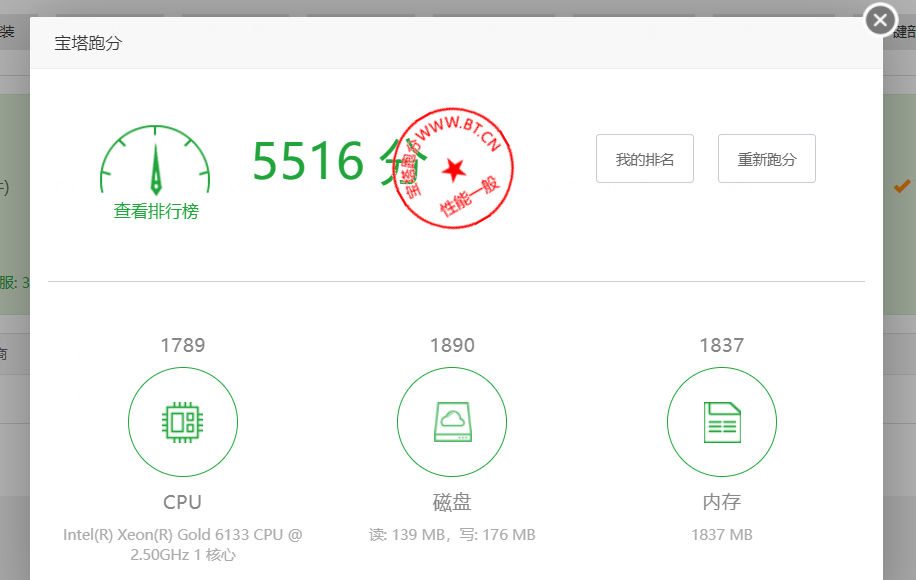The width and height of the screenshot is (916, 580).
Task: Open the 查看排行榜 leaderboard link
Action: click(156, 211)
